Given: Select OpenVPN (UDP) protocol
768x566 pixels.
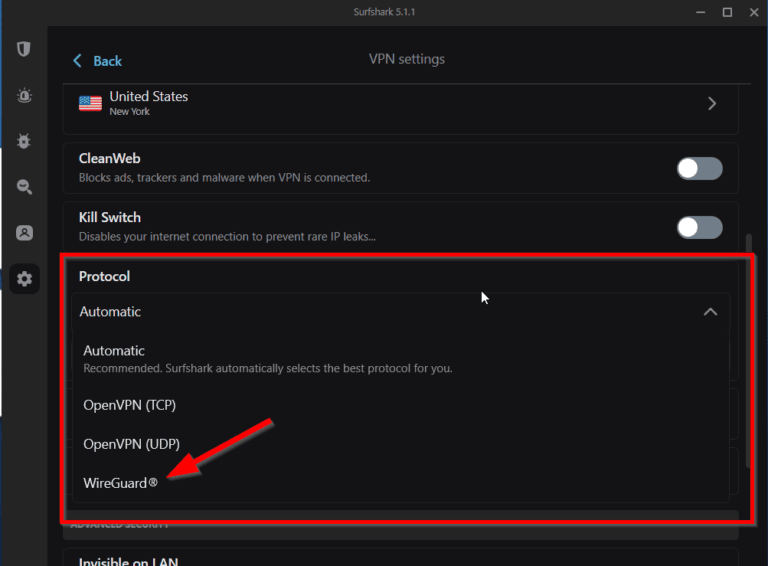Looking at the screenshot, I should [401, 444].
